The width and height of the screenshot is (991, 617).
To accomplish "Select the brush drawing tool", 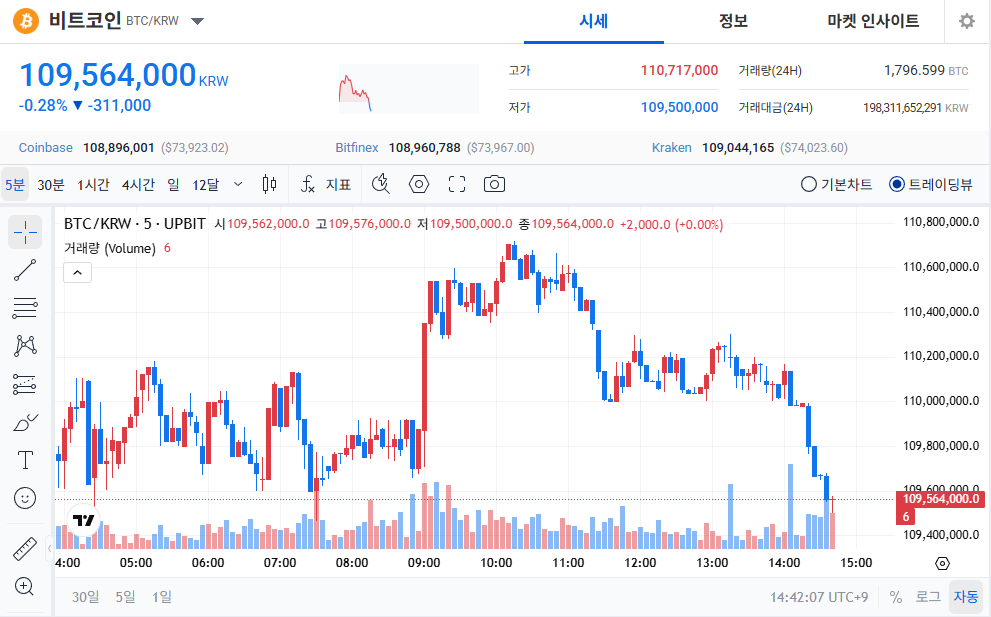I will [25, 422].
